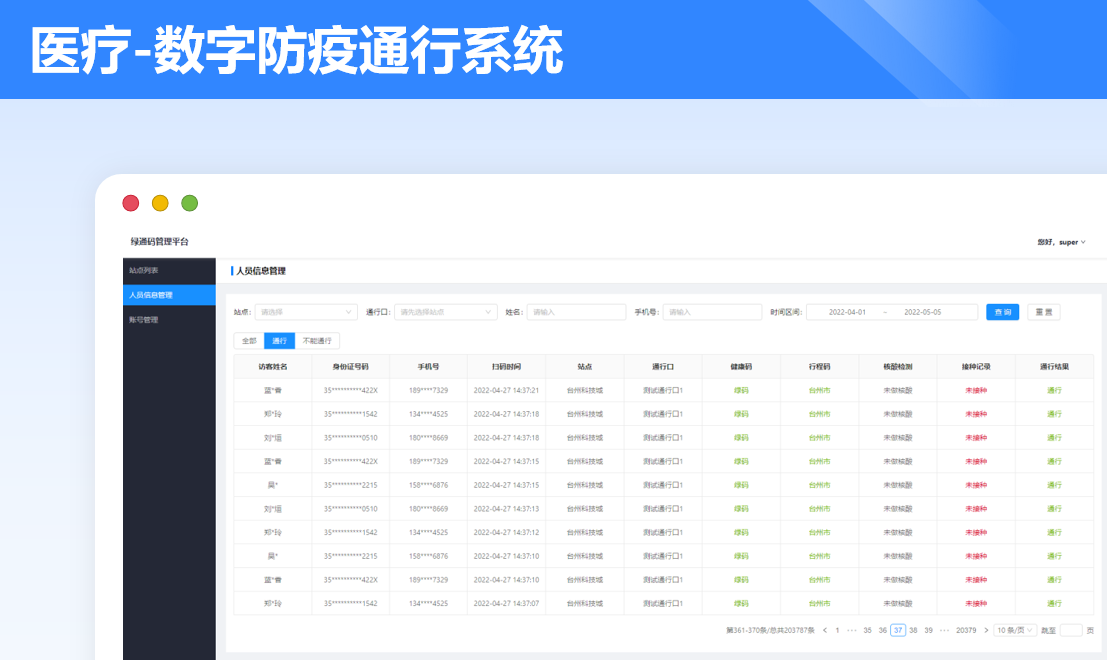The height and width of the screenshot is (660, 1107).
Task: Click scan time 2022-04-27 14:37:12
Action: [506, 533]
